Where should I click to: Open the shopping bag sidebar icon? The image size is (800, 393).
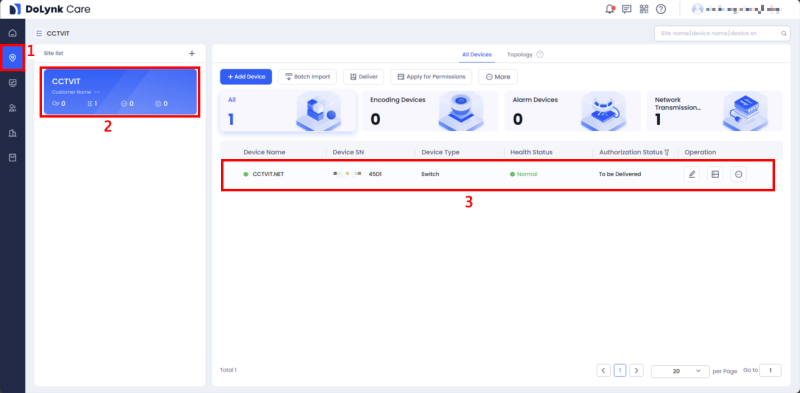click(x=12, y=158)
